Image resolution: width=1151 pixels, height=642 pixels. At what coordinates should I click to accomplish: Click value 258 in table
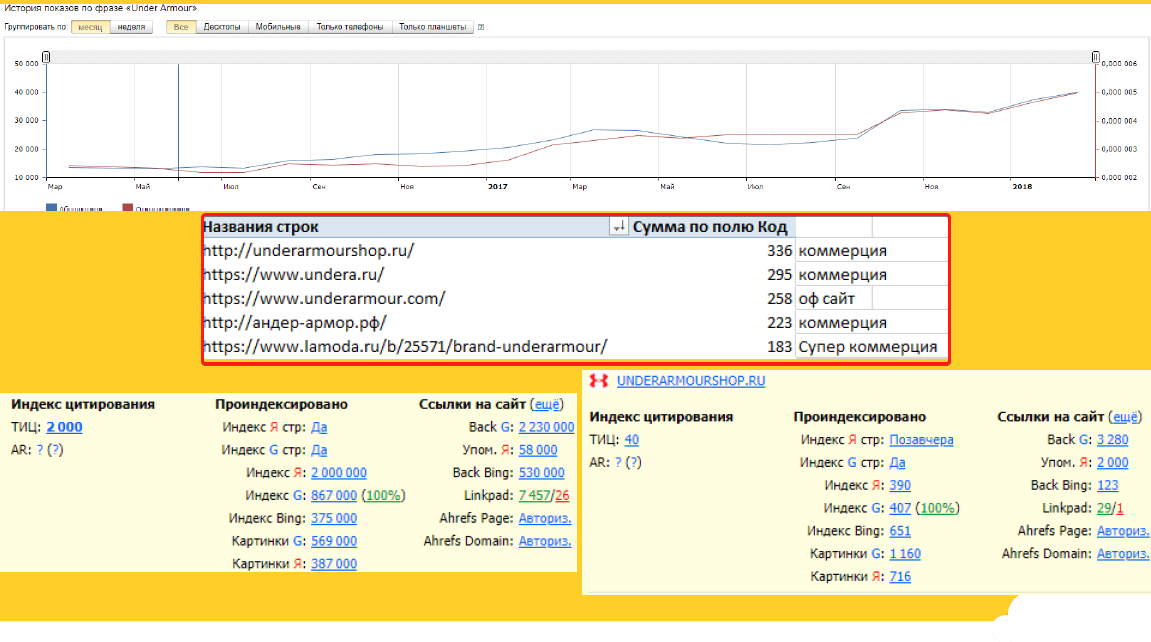click(779, 299)
